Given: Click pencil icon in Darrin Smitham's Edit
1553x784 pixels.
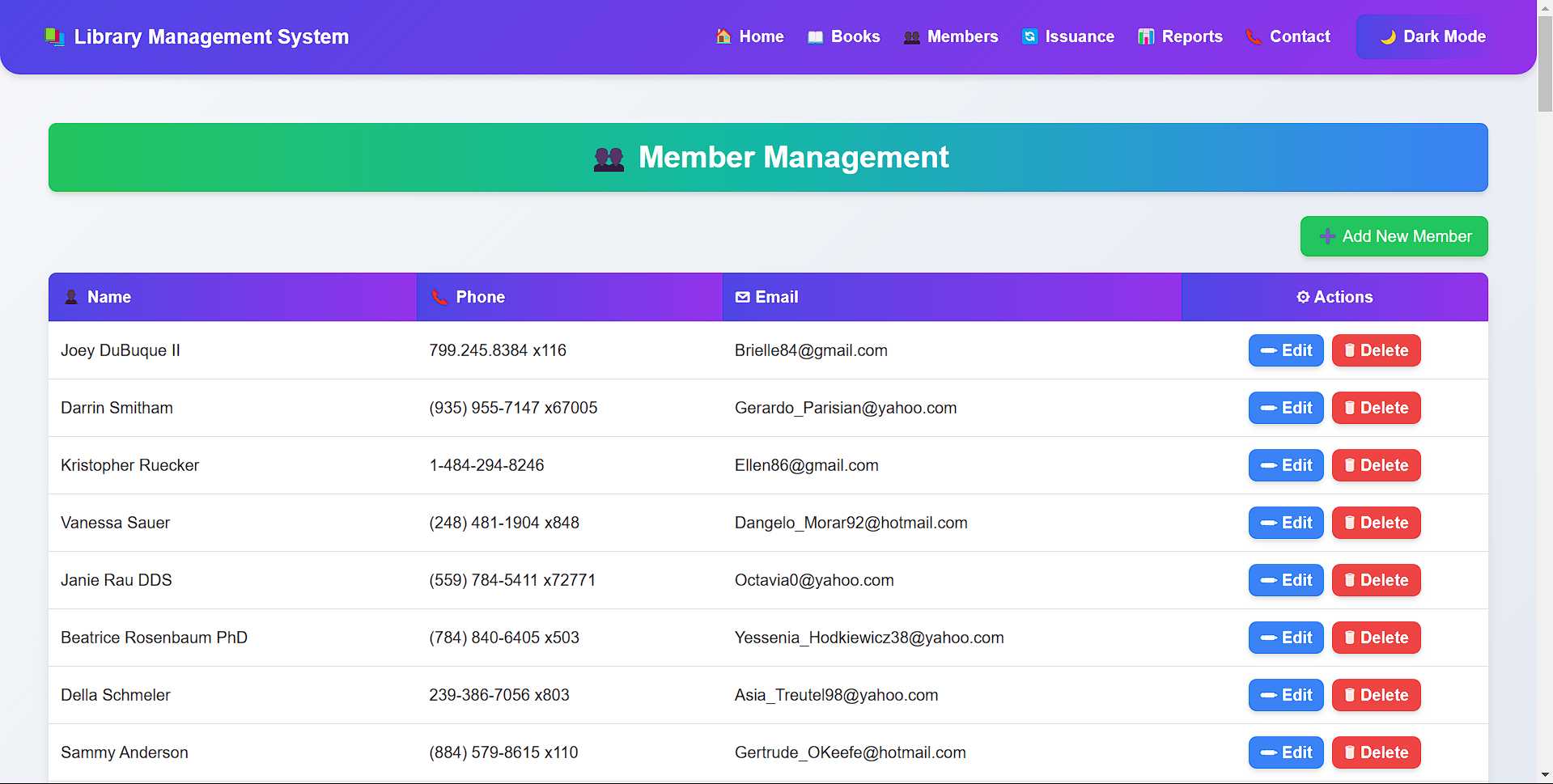Looking at the screenshot, I should coord(1269,408).
